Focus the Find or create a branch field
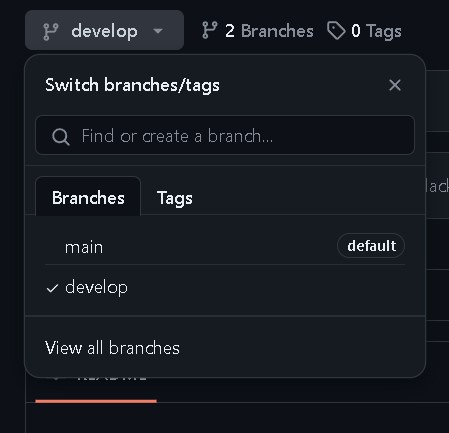 225,135
